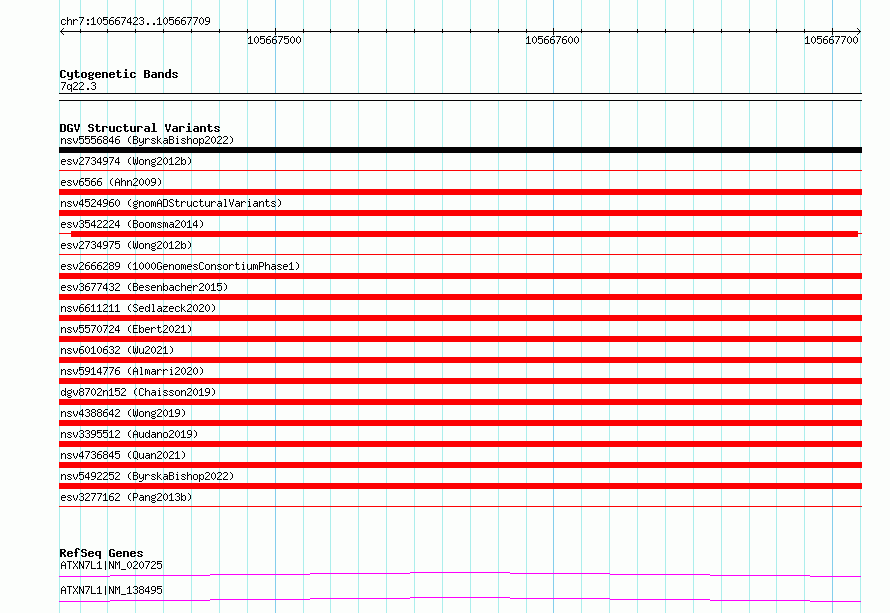The height and width of the screenshot is (613, 890).
Task: Click the 105667700 ruler tick label
Action: 831,40
